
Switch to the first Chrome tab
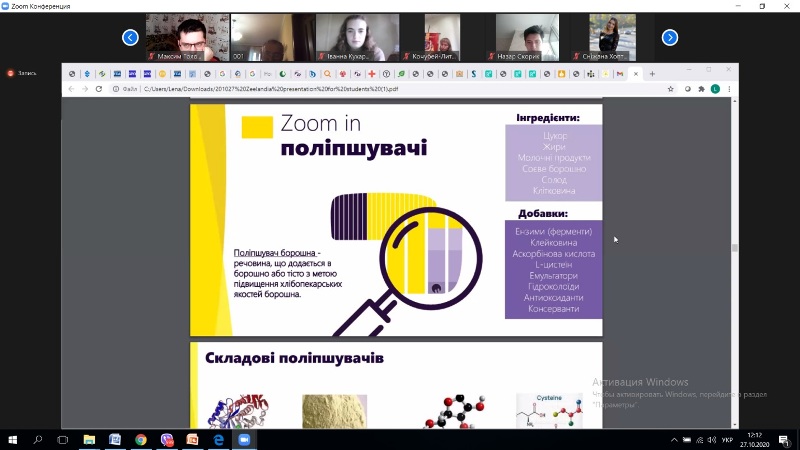(x=72, y=74)
